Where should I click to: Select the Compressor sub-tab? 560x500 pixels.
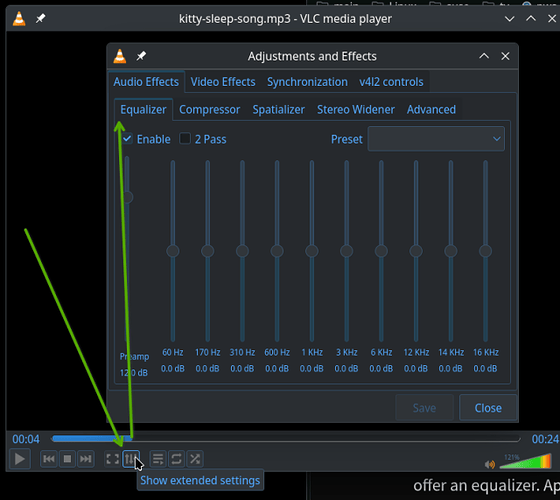click(x=209, y=110)
